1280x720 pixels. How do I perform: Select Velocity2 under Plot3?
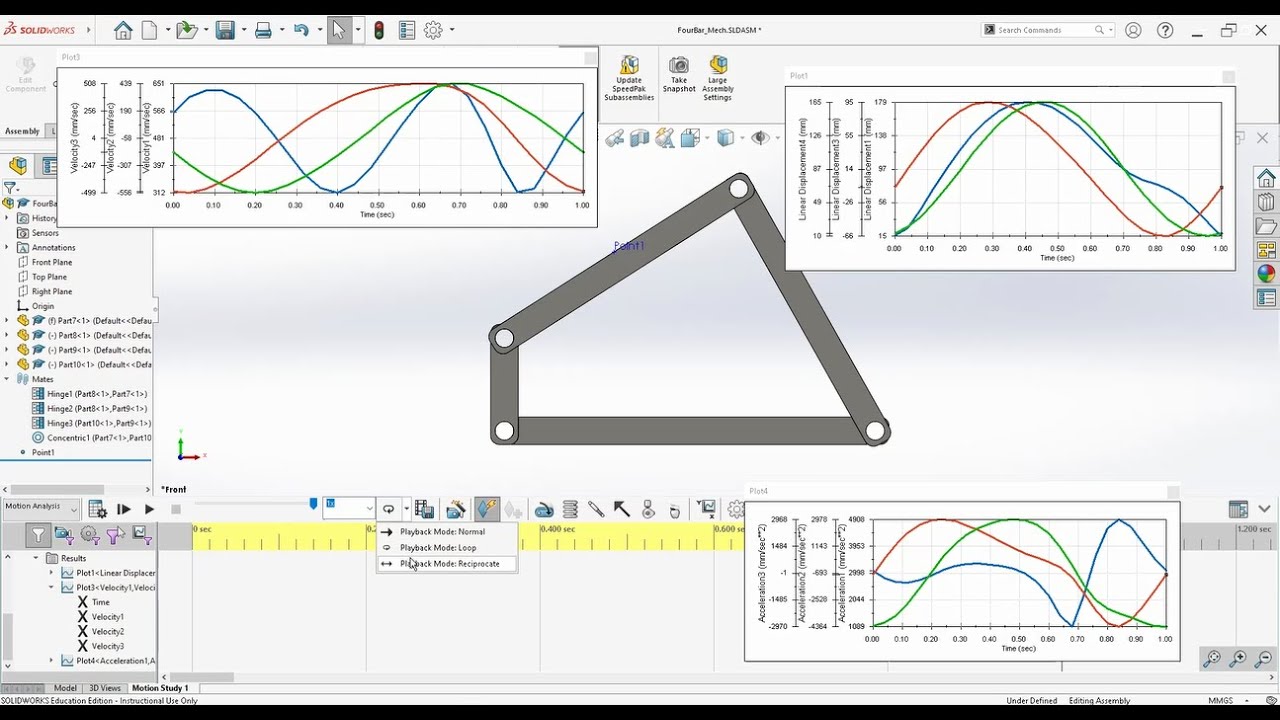[x=108, y=631]
